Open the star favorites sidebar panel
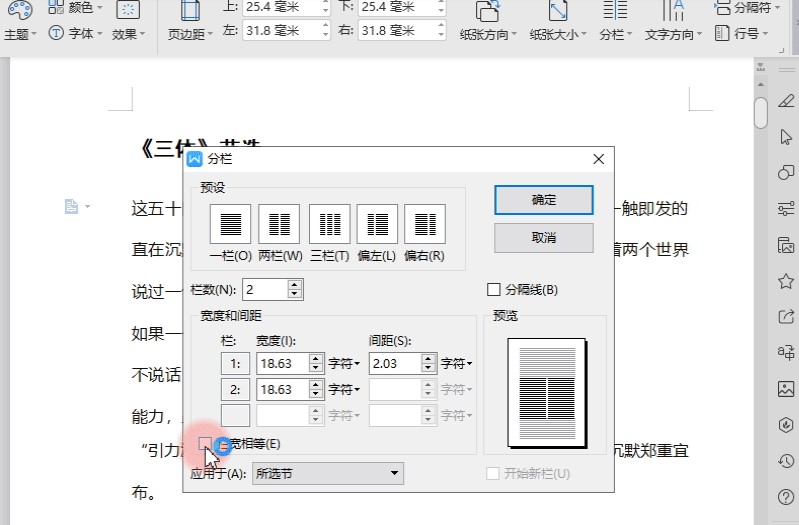Viewport: 799px width, 525px height. pyautogui.click(x=786, y=281)
